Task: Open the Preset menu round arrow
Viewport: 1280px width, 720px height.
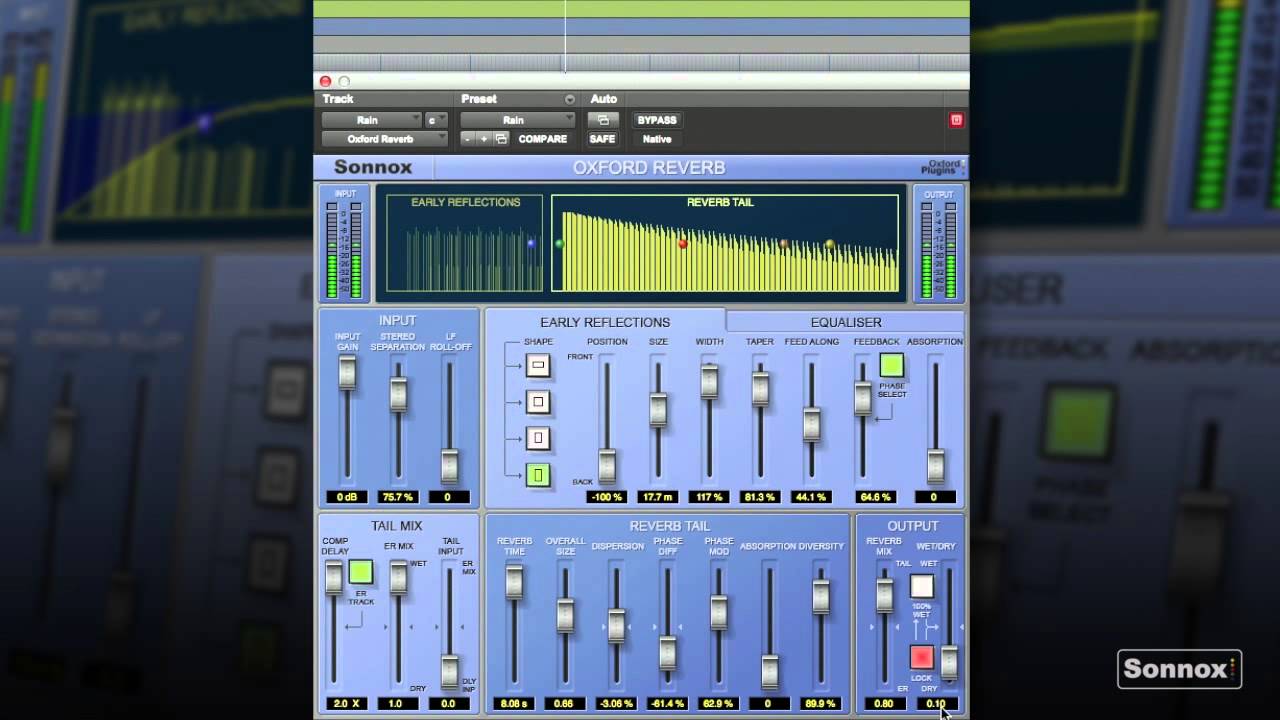Action: point(570,99)
